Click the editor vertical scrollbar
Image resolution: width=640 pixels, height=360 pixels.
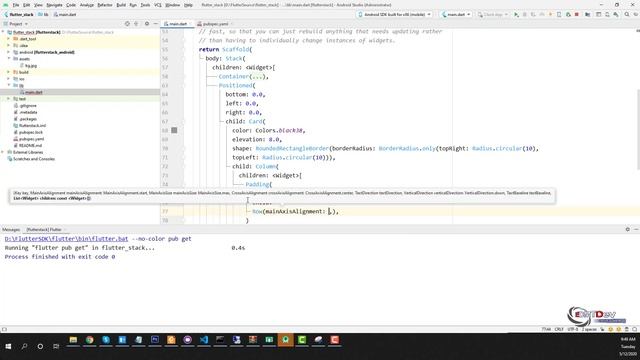coord(638,130)
